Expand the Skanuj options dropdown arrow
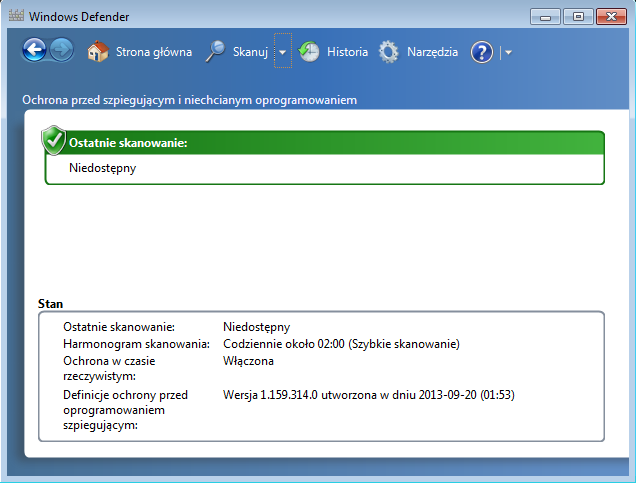The image size is (636, 483). pos(283,51)
